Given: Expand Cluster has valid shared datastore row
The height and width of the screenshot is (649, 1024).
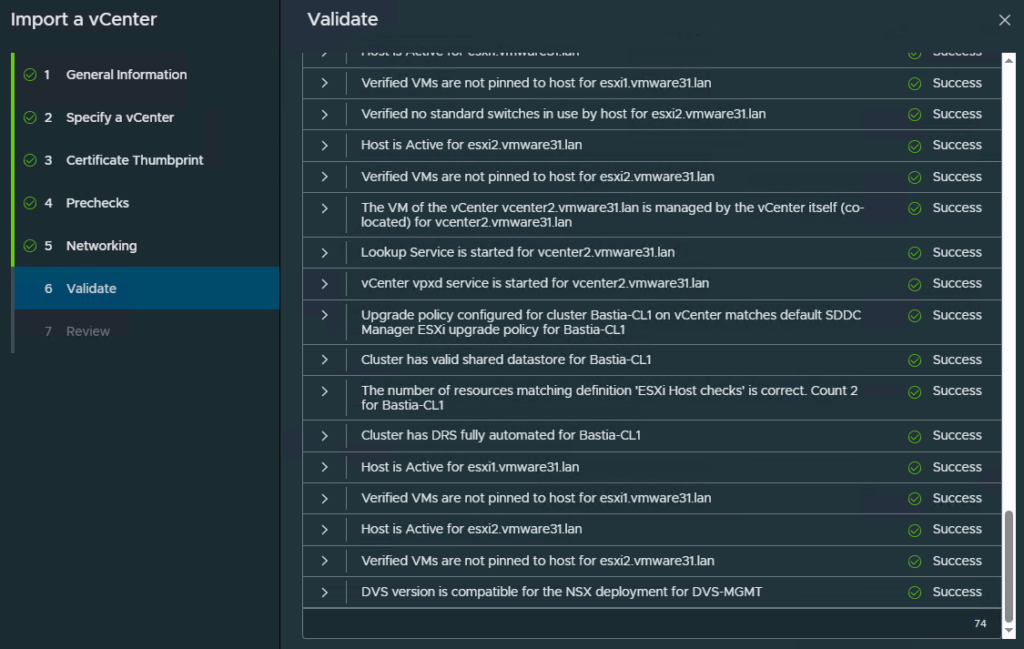Looking at the screenshot, I should pos(325,359).
